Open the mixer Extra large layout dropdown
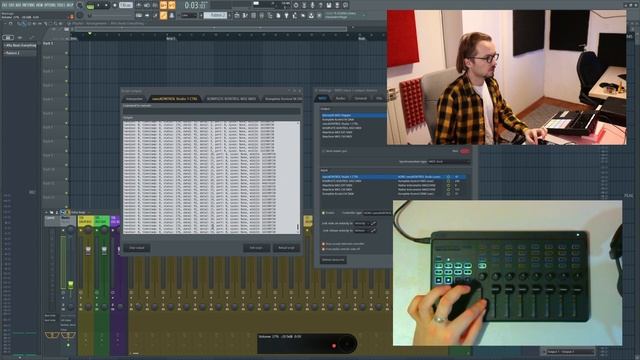Image resolution: width=640 pixels, height=360 pixels. (x=78, y=212)
